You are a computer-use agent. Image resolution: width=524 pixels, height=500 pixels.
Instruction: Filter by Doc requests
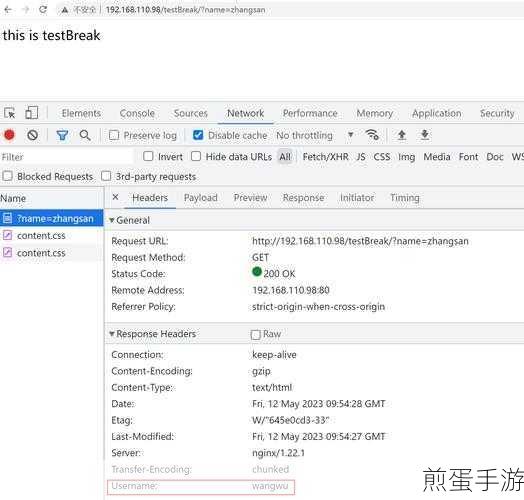pos(495,157)
